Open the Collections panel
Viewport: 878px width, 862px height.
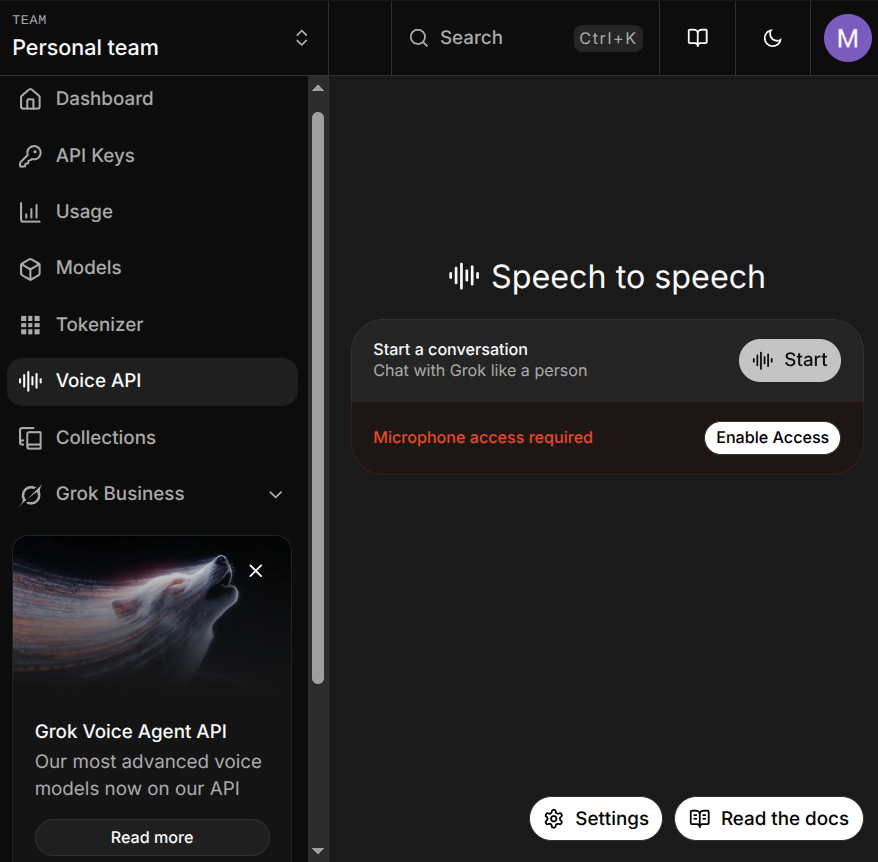[105, 437]
